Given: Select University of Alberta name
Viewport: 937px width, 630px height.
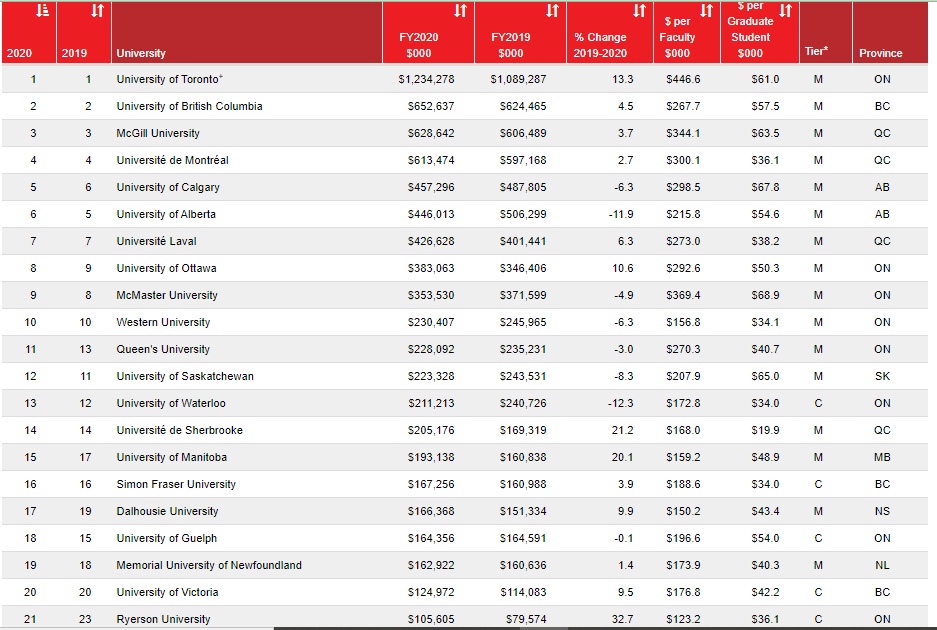Looking at the screenshot, I should pos(166,214).
